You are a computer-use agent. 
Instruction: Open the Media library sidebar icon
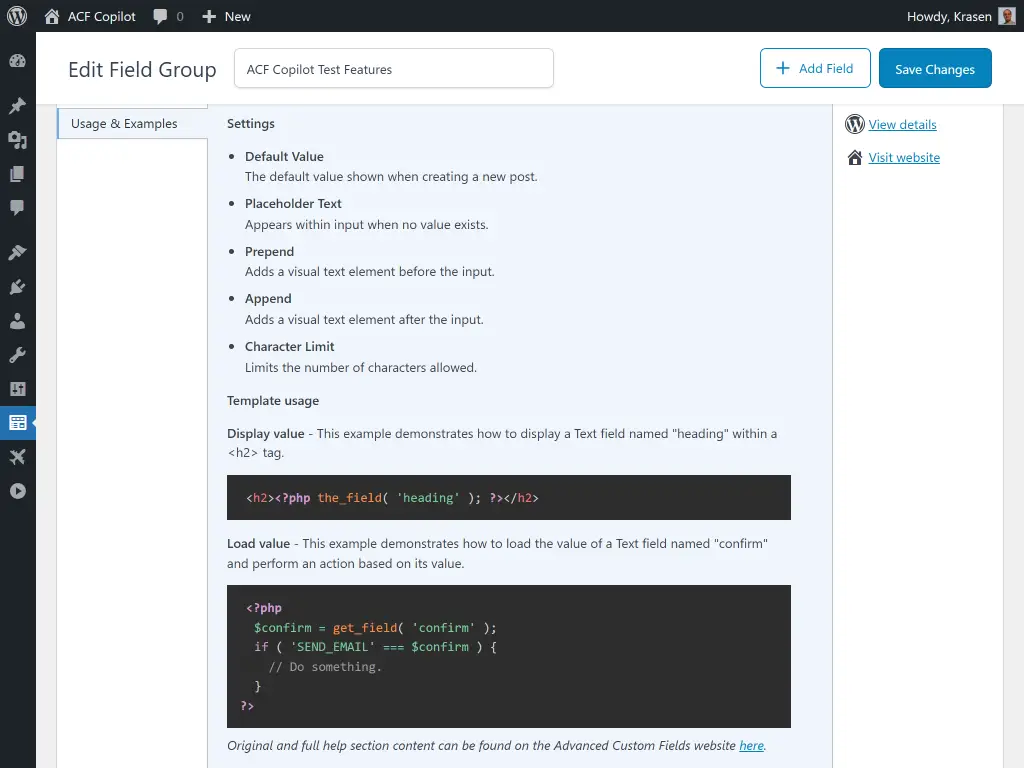click(18, 140)
